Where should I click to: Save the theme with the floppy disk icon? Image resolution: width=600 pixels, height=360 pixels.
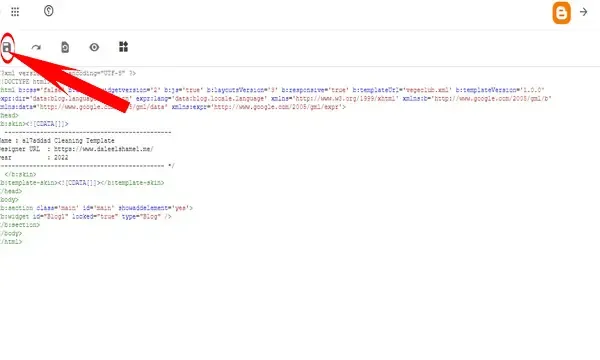coord(7,47)
